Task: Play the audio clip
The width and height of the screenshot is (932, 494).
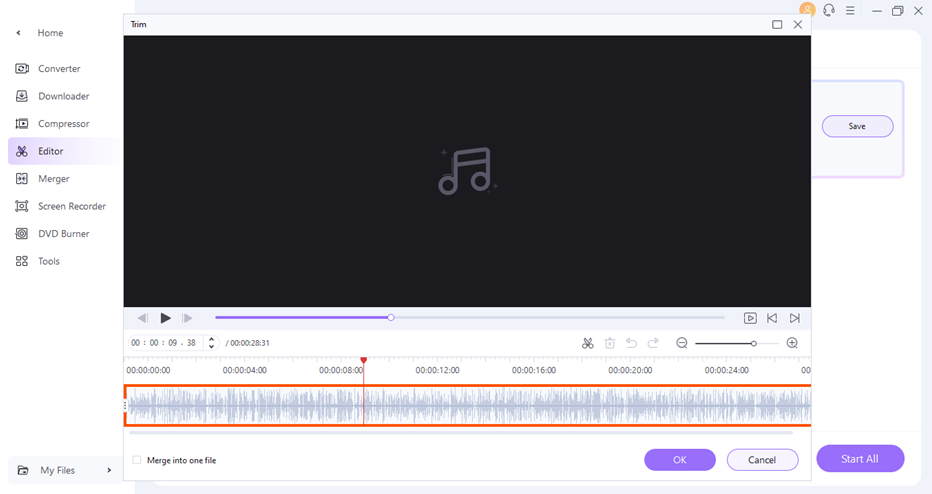Action: tap(165, 318)
